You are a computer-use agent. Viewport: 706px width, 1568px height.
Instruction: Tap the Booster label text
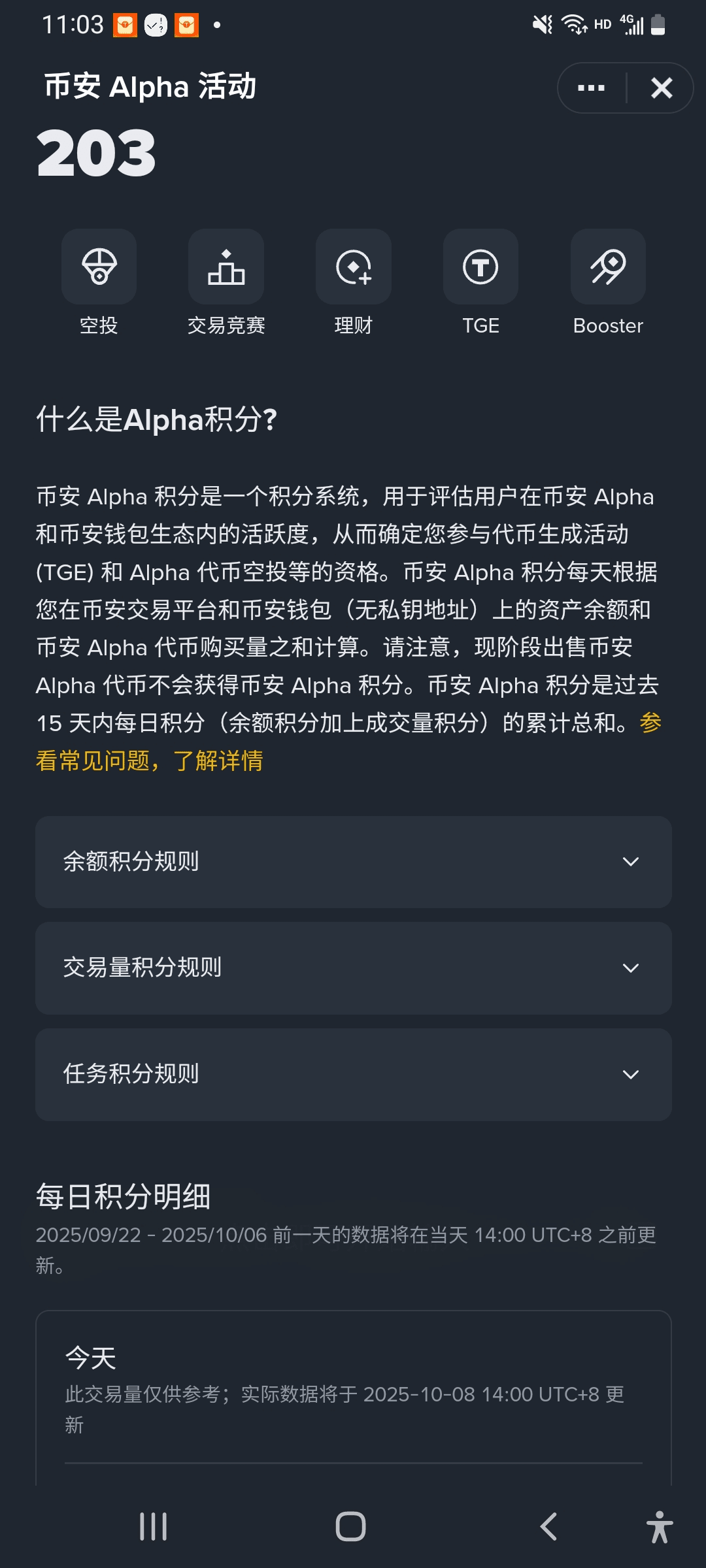tap(608, 325)
